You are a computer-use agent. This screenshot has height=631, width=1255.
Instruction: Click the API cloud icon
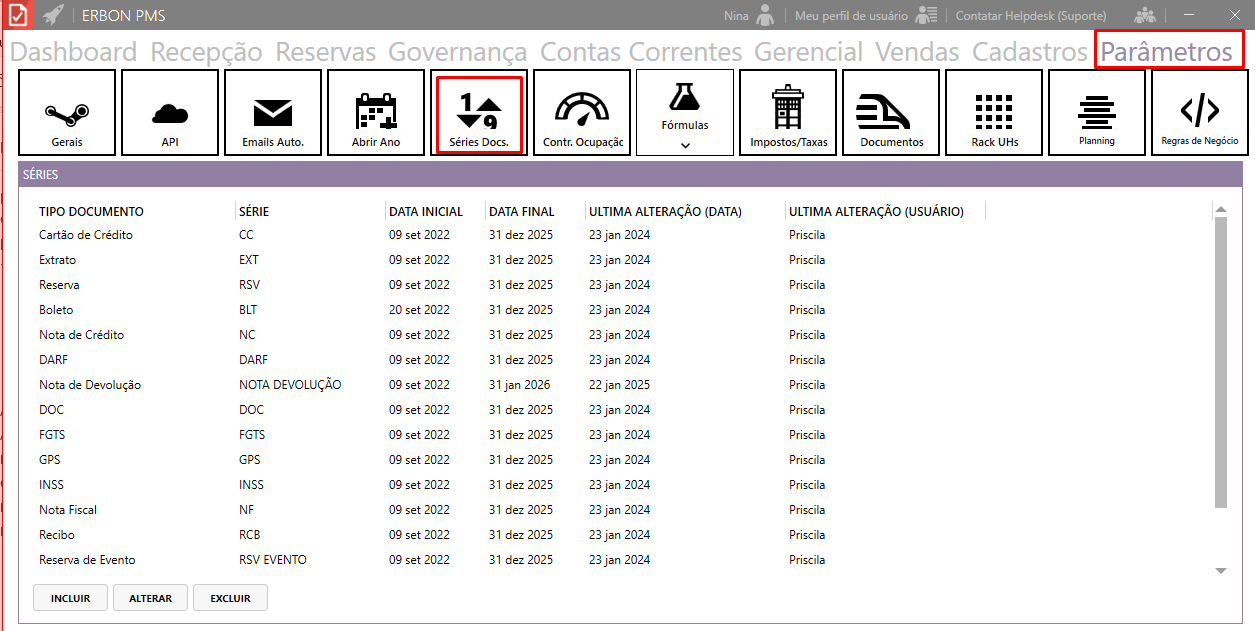click(170, 112)
